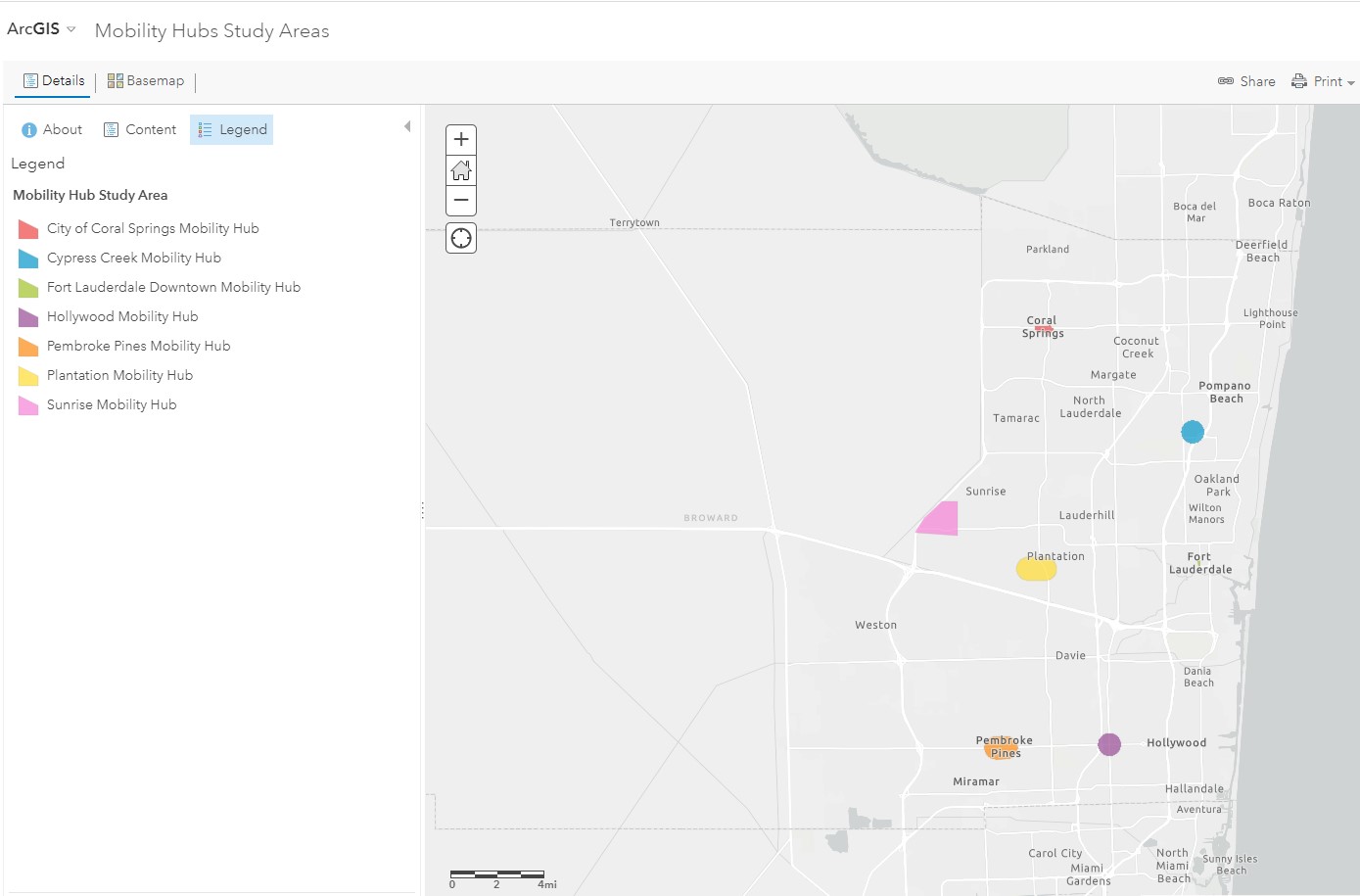Click the Coral Springs red legend swatch
1360x896 pixels.
click(x=27, y=229)
